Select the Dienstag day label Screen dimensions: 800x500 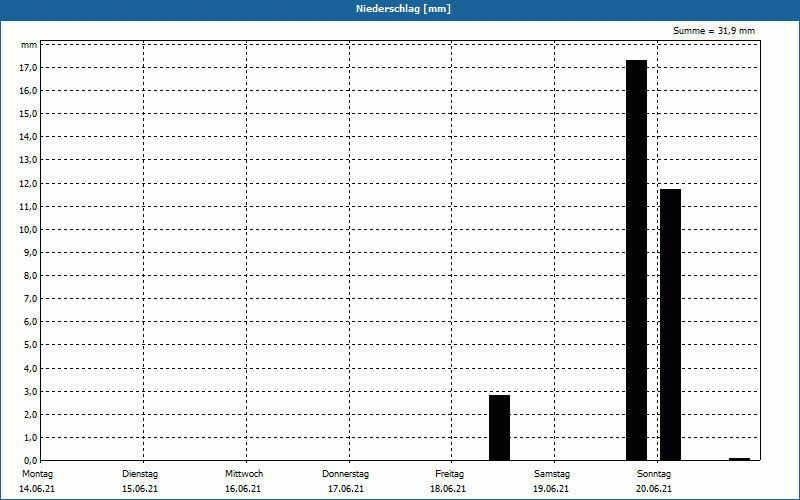[140, 474]
